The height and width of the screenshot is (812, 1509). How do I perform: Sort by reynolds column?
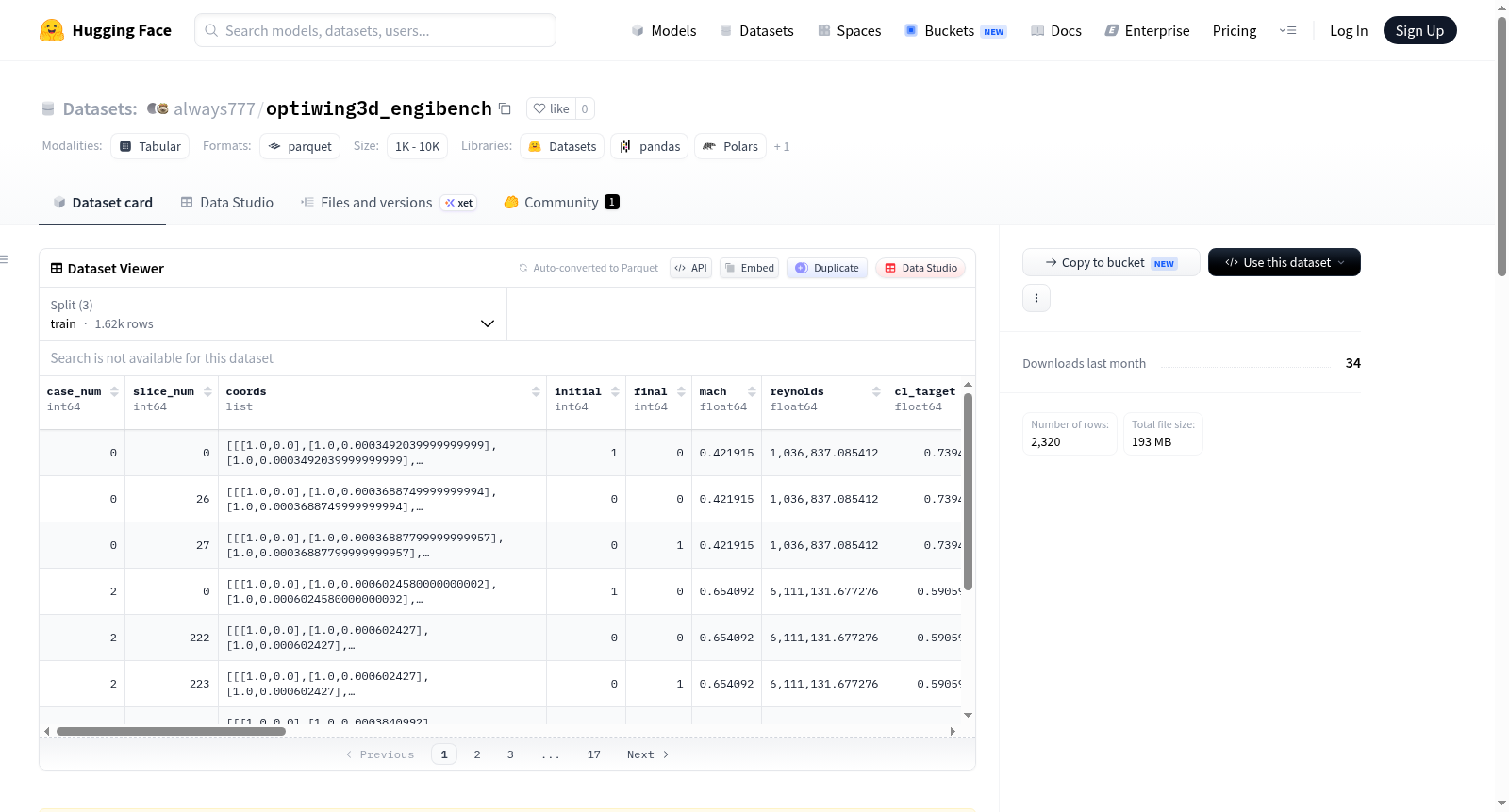coord(876,391)
